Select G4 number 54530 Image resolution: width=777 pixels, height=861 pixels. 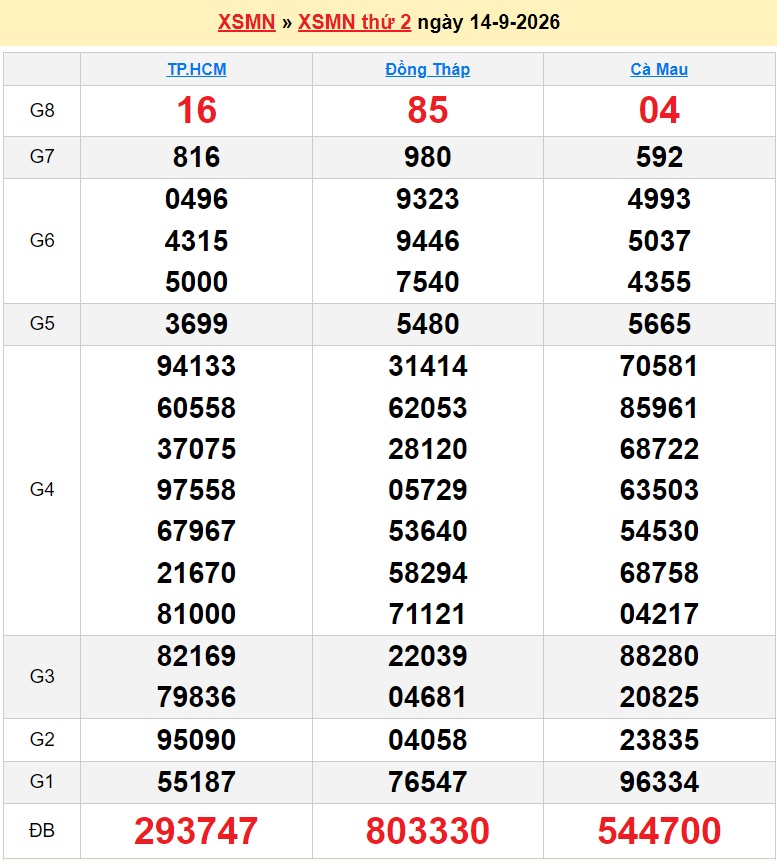659,531
